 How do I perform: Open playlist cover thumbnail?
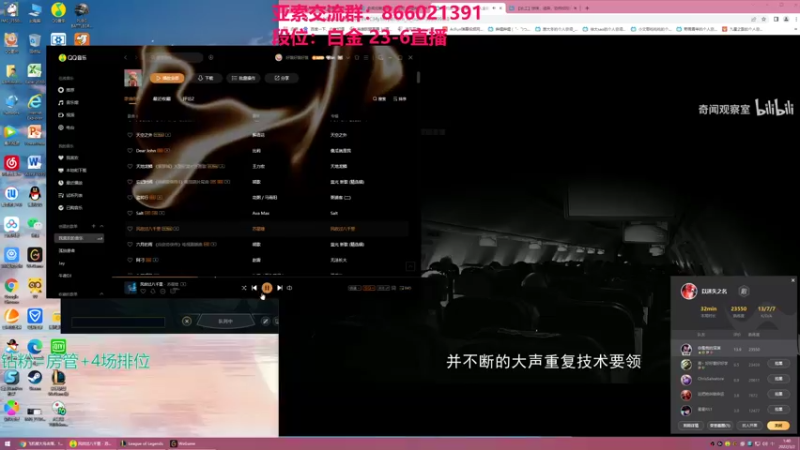click(x=133, y=78)
